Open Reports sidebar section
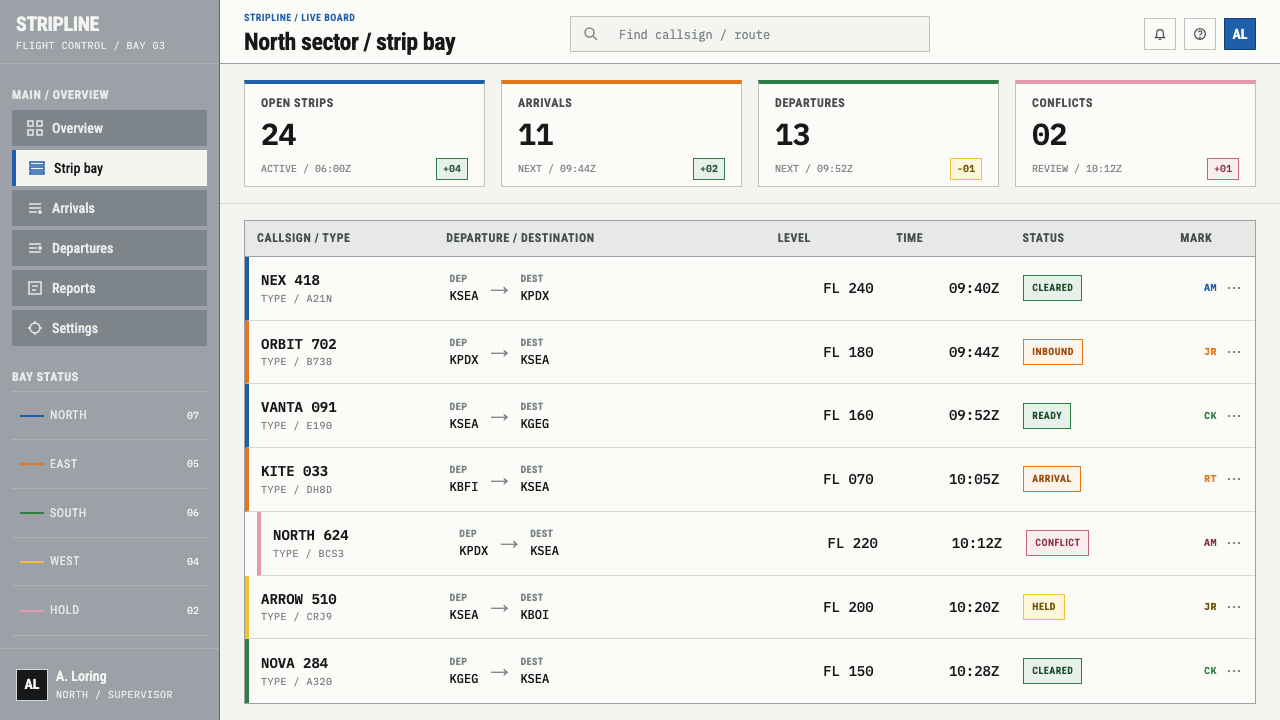The height and width of the screenshot is (720, 1280). click(109, 288)
